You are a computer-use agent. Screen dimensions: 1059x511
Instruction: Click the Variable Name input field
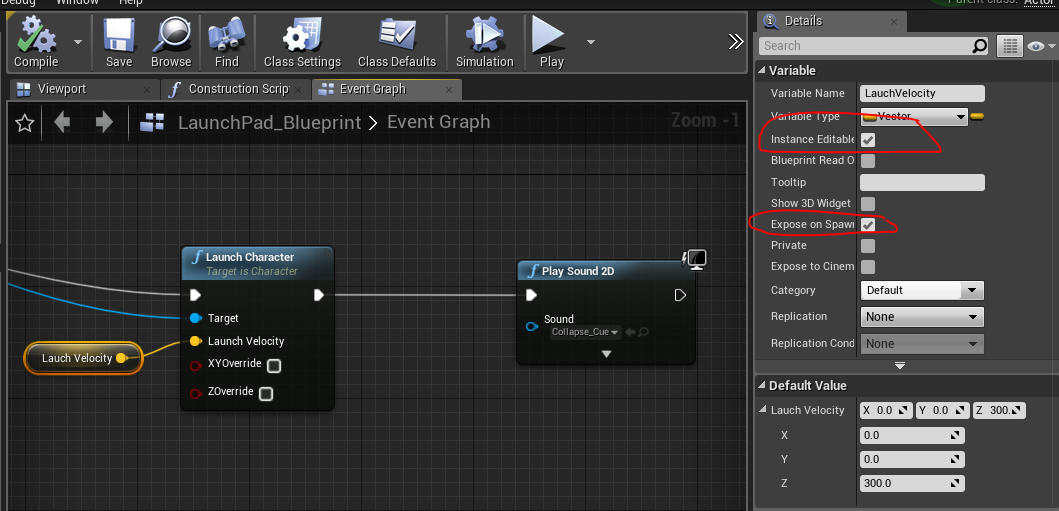click(x=922, y=93)
